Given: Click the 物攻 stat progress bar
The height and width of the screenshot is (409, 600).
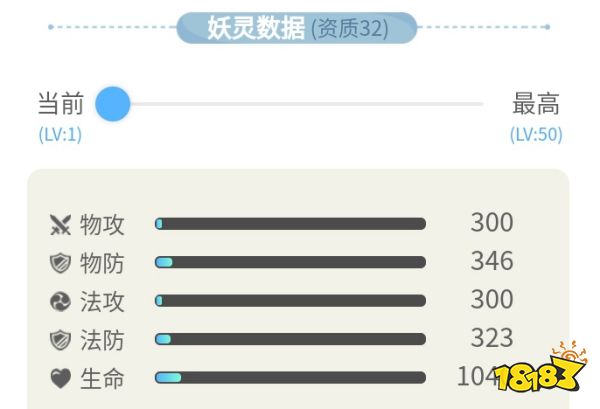Looking at the screenshot, I should point(290,224).
